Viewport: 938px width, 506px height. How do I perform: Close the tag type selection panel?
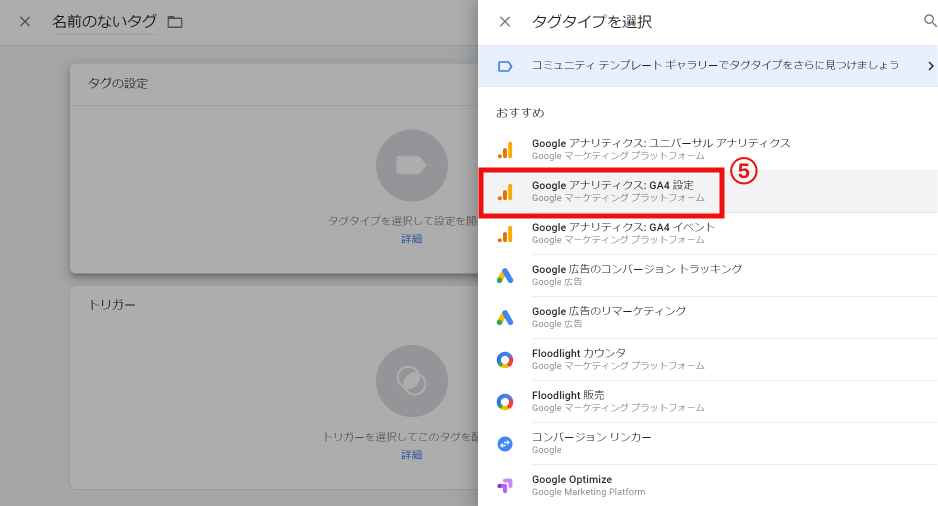(505, 22)
